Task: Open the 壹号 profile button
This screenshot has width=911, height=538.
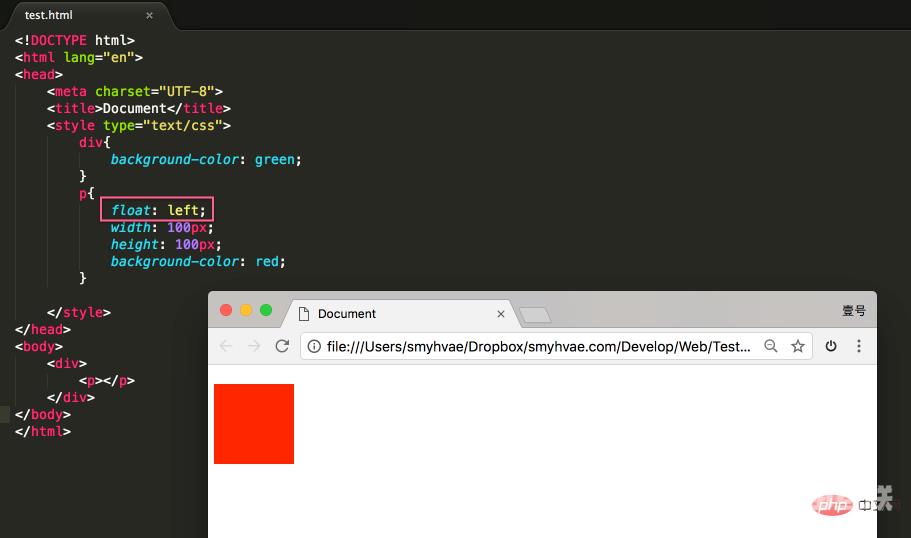Action: (854, 311)
